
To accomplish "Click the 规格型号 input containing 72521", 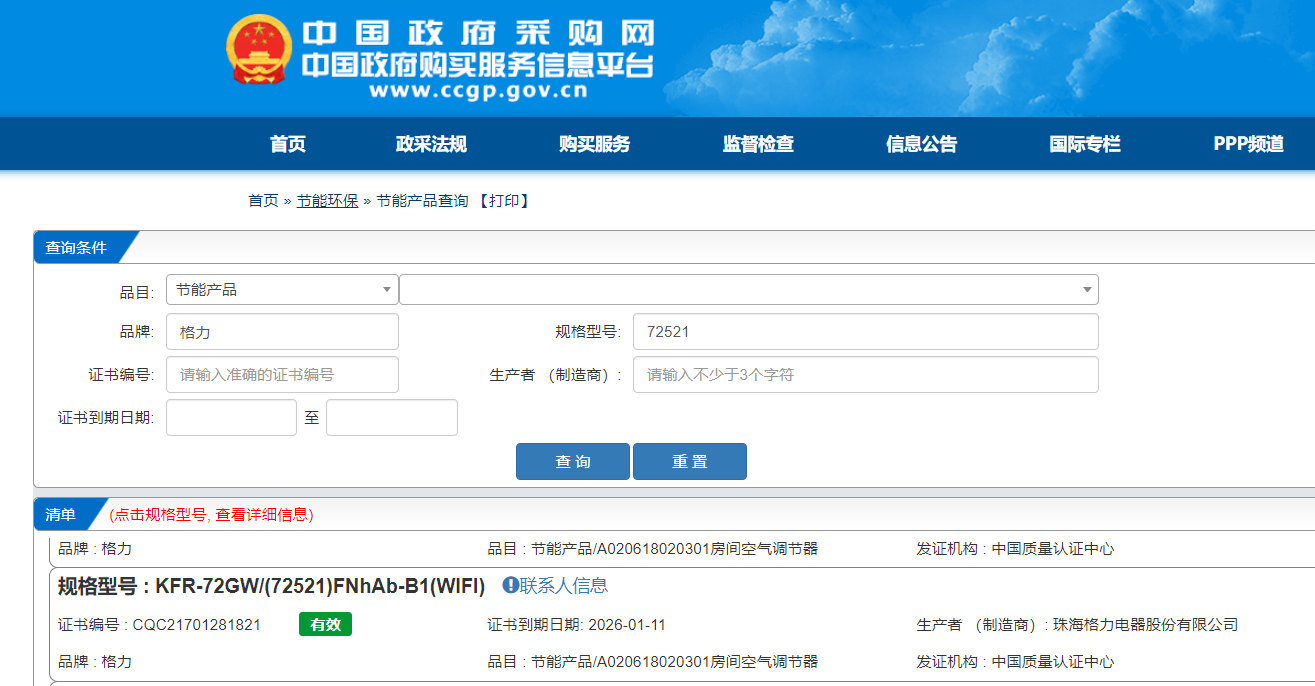I will [x=866, y=332].
